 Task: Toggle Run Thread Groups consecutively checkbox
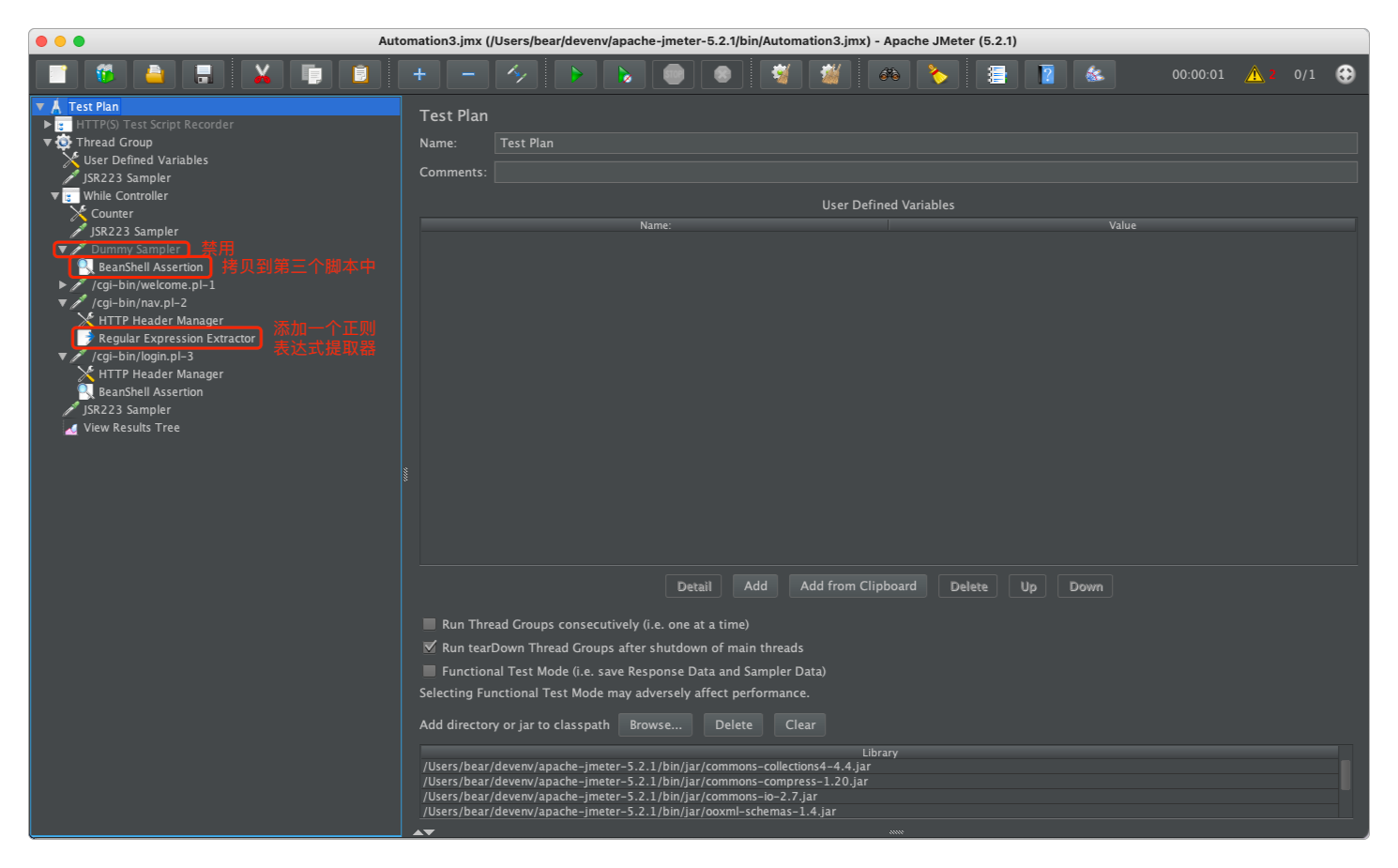point(430,624)
